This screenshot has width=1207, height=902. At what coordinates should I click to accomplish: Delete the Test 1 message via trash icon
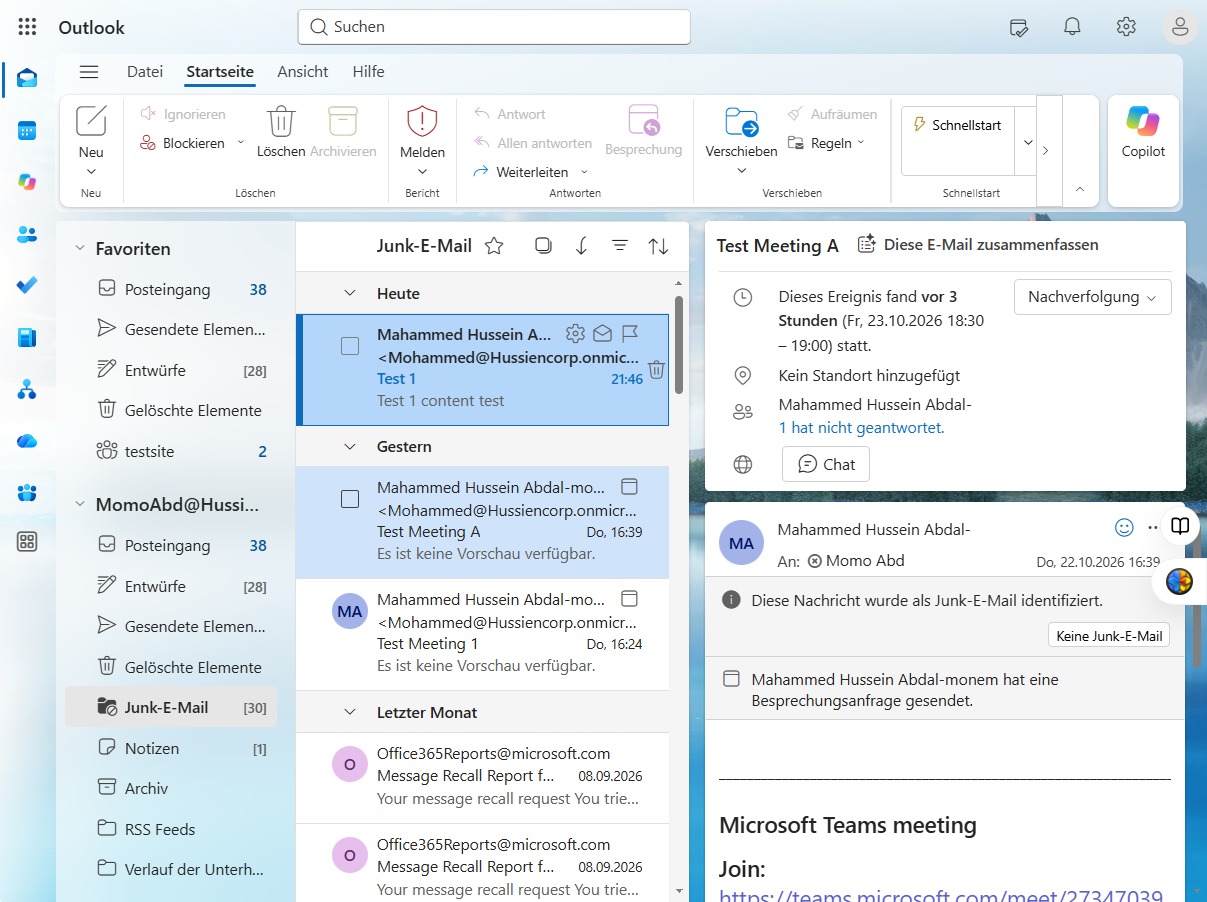coord(656,369)
